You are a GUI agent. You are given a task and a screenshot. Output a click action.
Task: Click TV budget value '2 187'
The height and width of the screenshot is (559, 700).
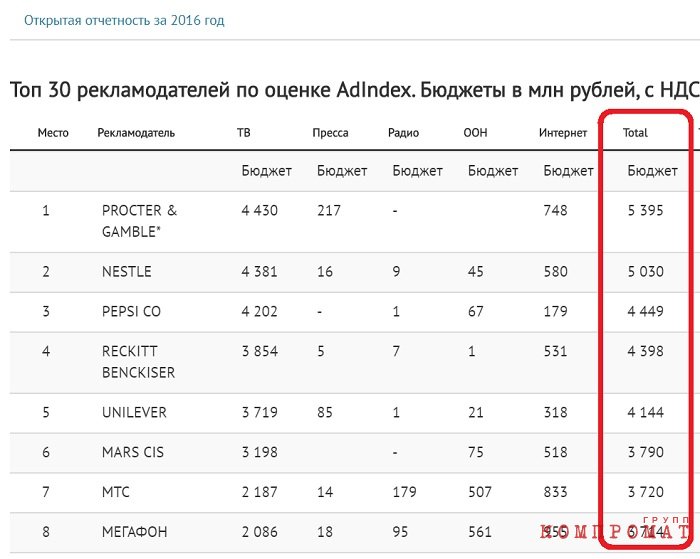259,492
